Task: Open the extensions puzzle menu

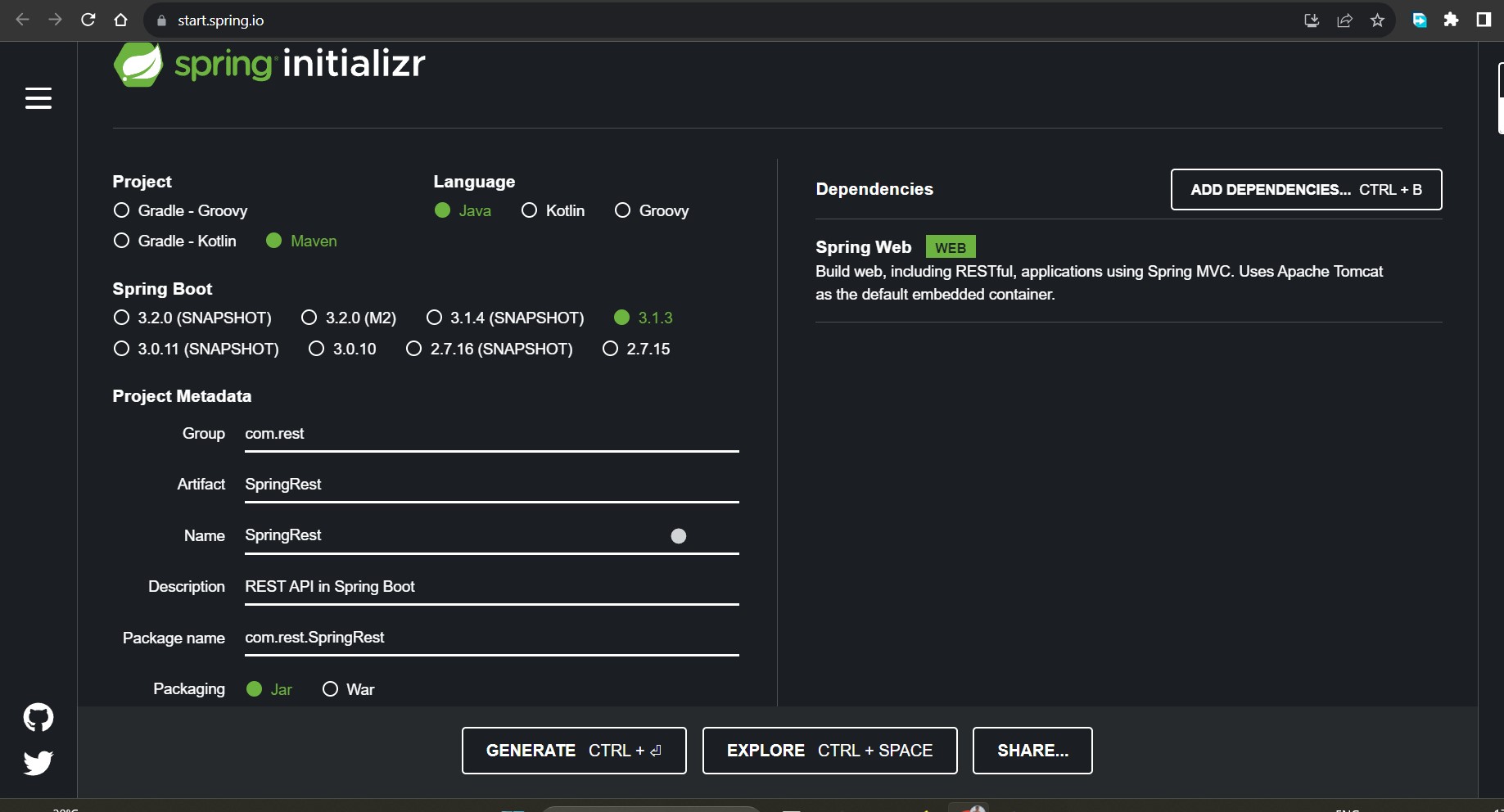Action: pos(1452,20)
